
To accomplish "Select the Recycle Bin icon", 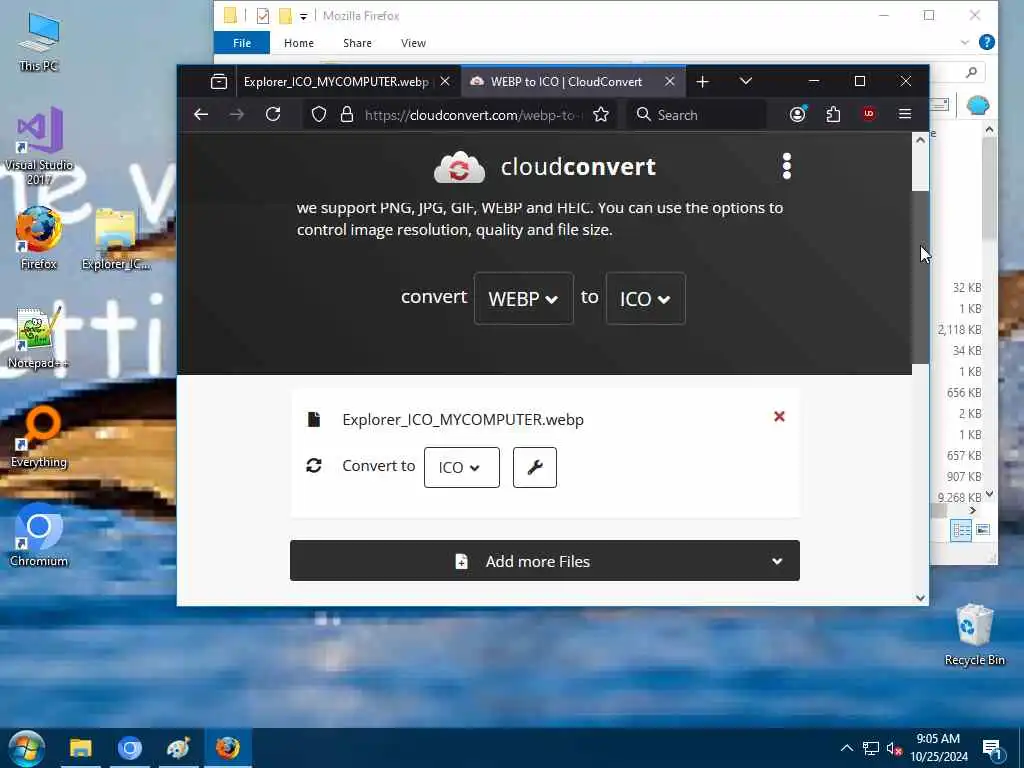I will click(974, 634).
